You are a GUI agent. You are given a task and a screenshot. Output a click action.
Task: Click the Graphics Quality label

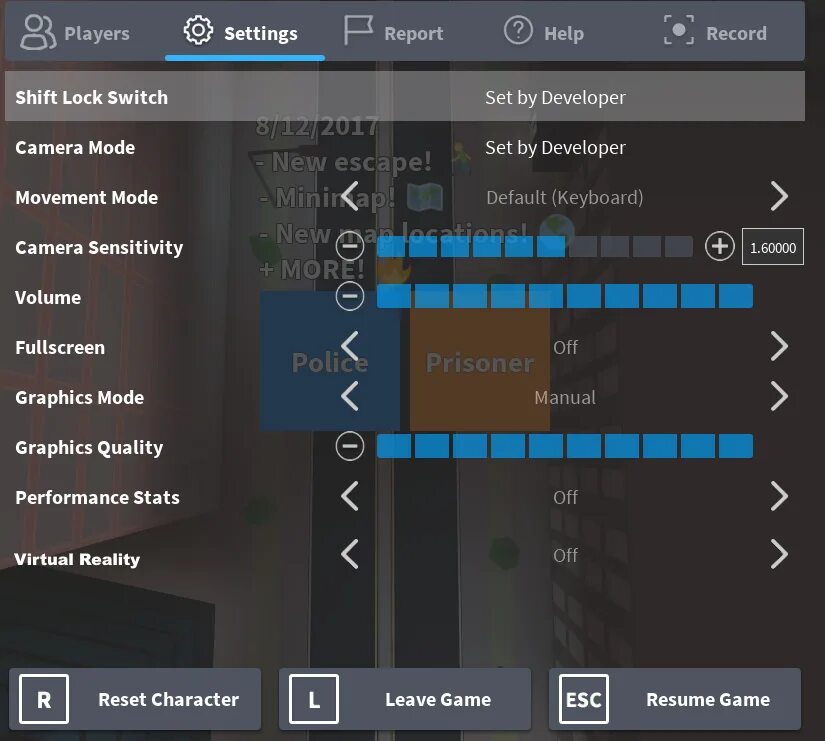pos(89,447)
